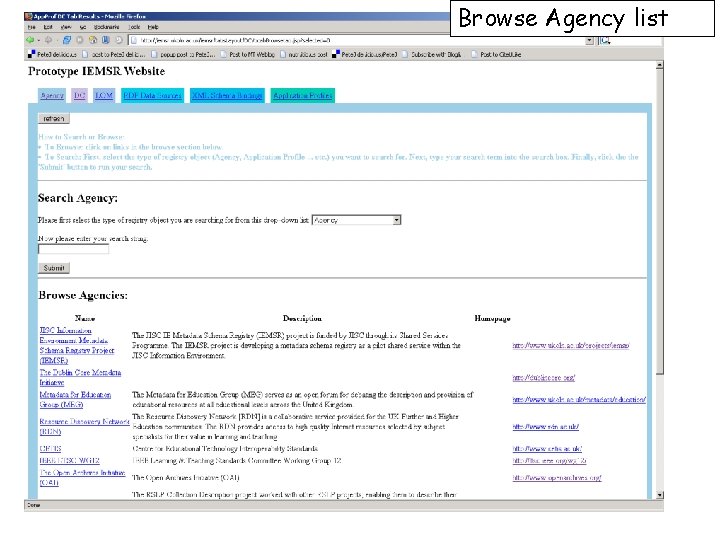
Task: Click the 'Homepage' column header
Action: coord(492,318)
